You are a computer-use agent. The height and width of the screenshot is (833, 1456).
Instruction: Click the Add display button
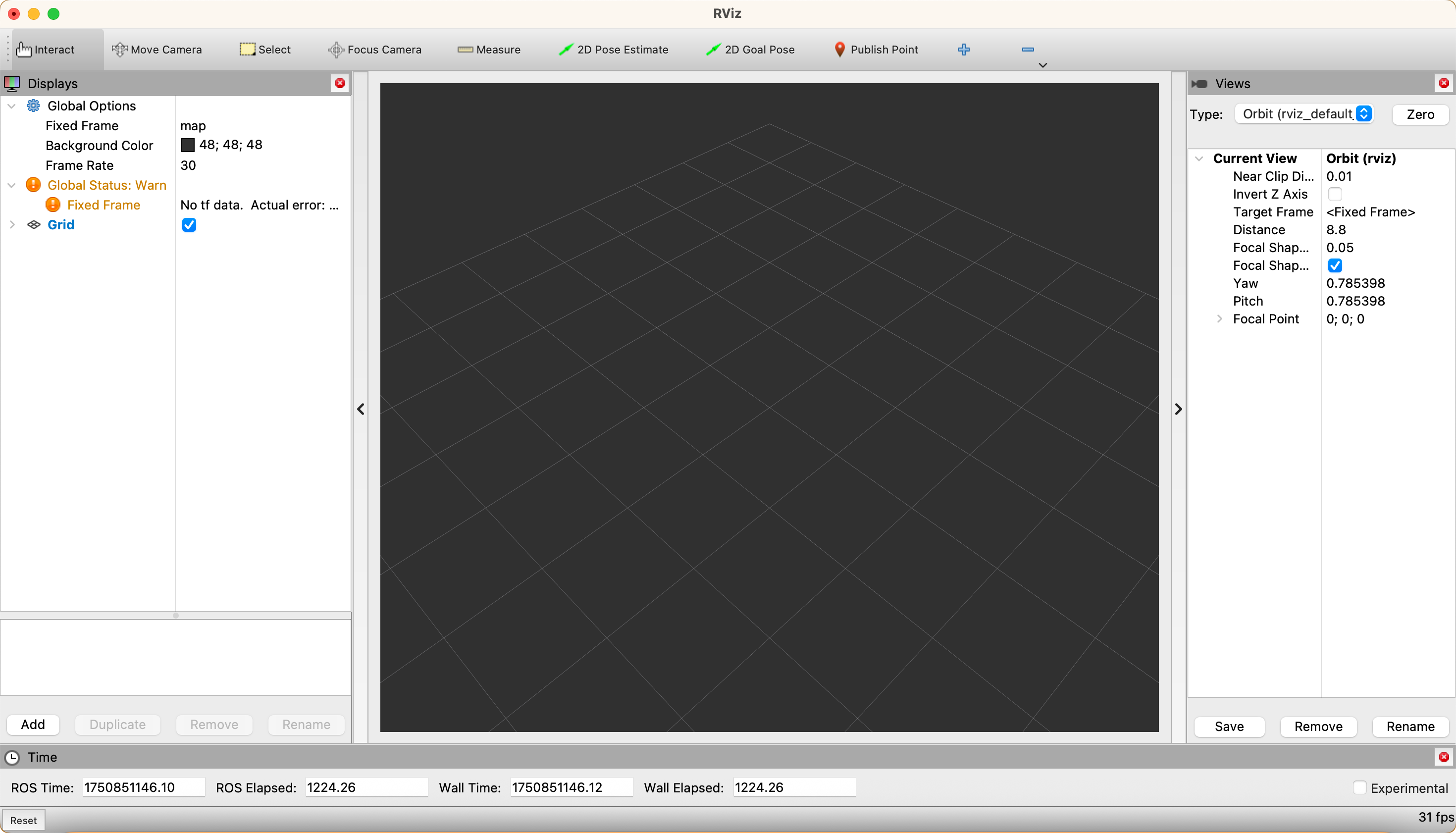33,725
